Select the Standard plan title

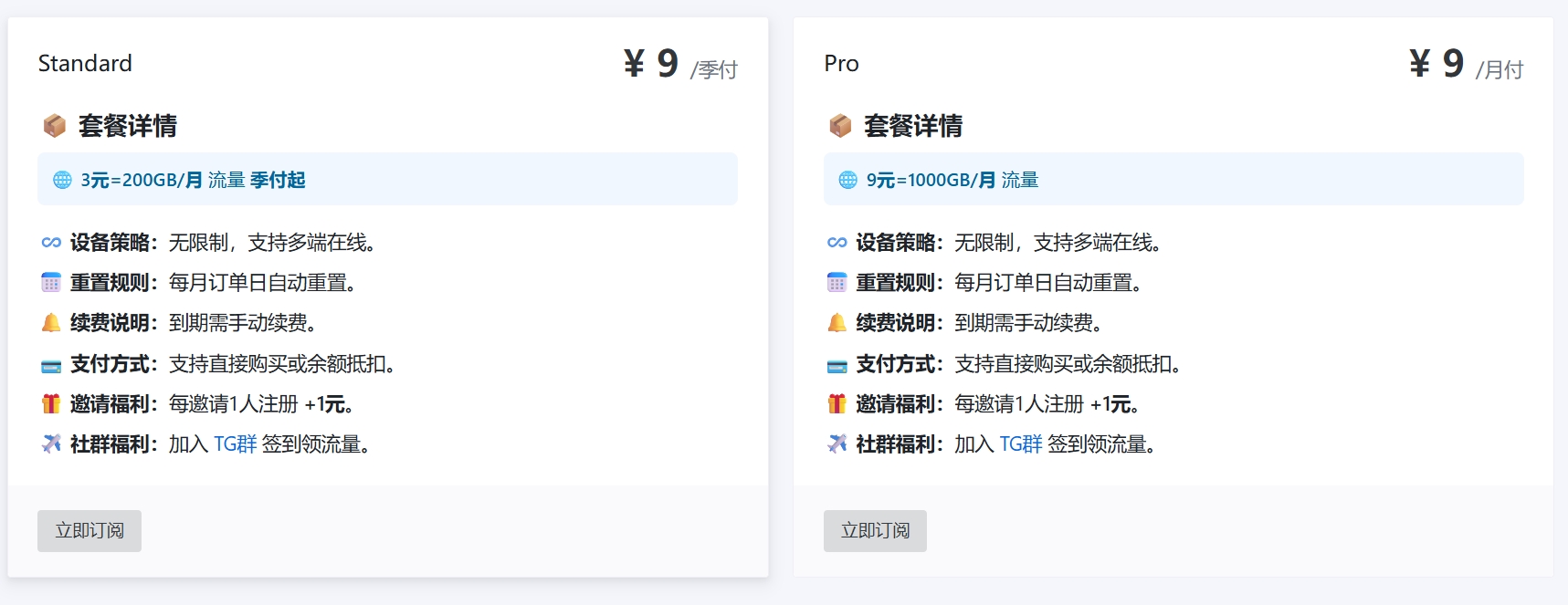pos(85,64)
